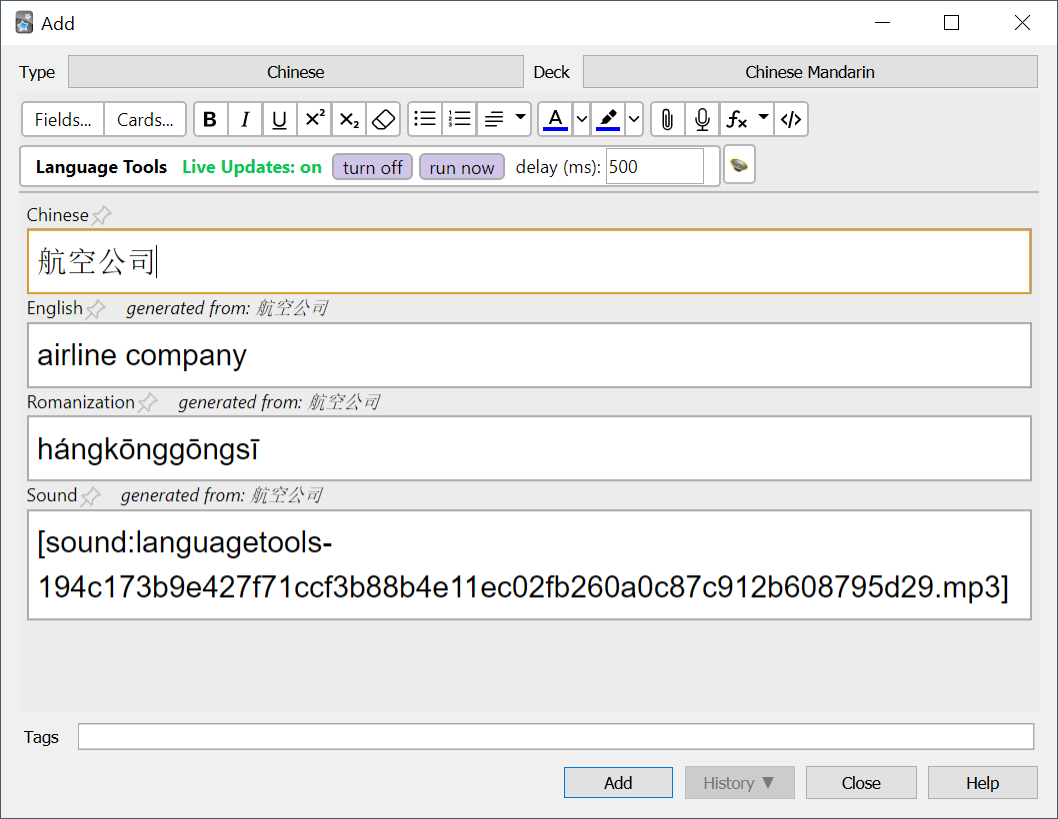The width and height of the screenshot is (1058, 819).
Task: Click the delay milliseconds input box
Action: 655,166
